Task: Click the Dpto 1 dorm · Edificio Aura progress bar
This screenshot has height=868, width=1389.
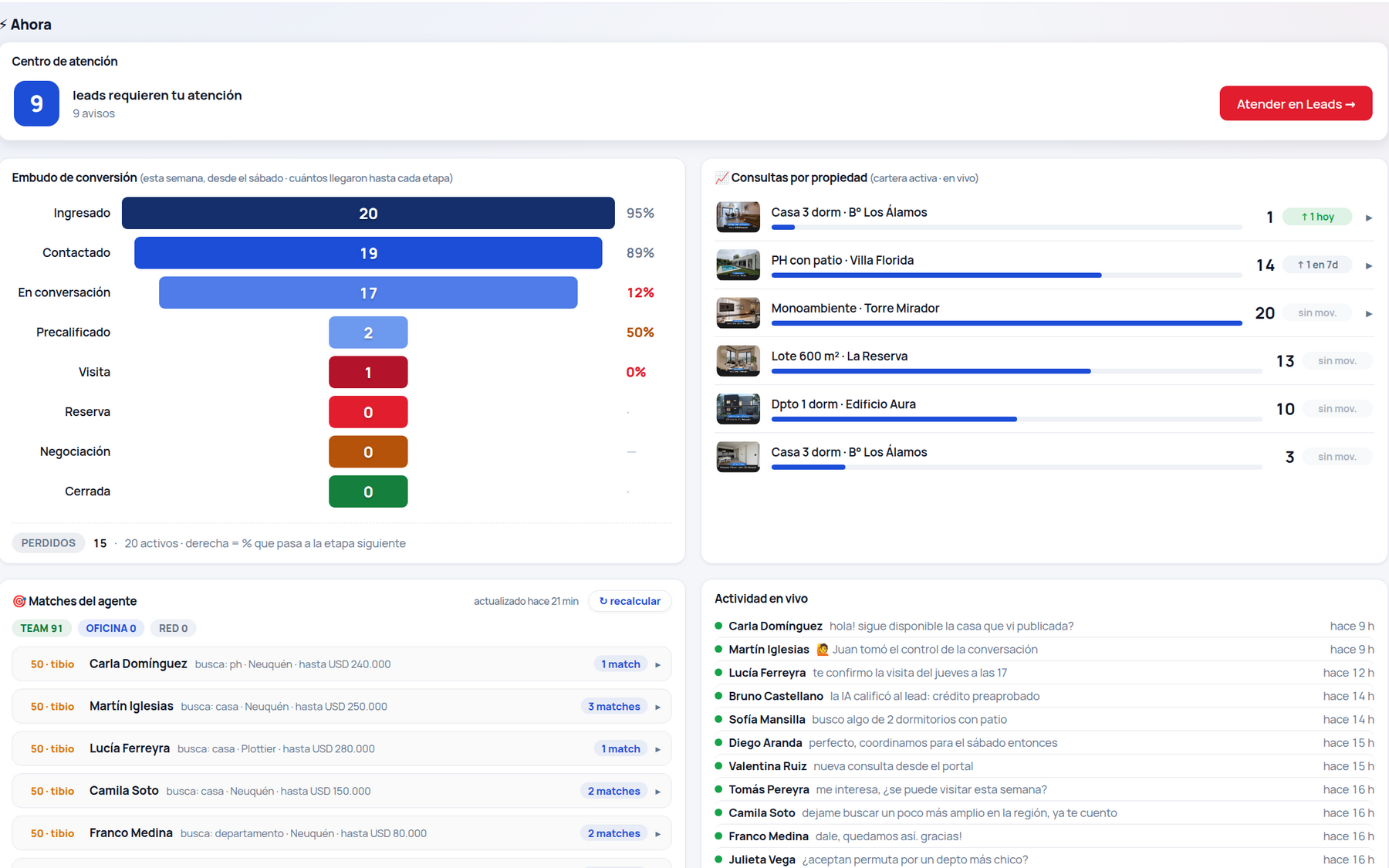Action: [1017, 419]
